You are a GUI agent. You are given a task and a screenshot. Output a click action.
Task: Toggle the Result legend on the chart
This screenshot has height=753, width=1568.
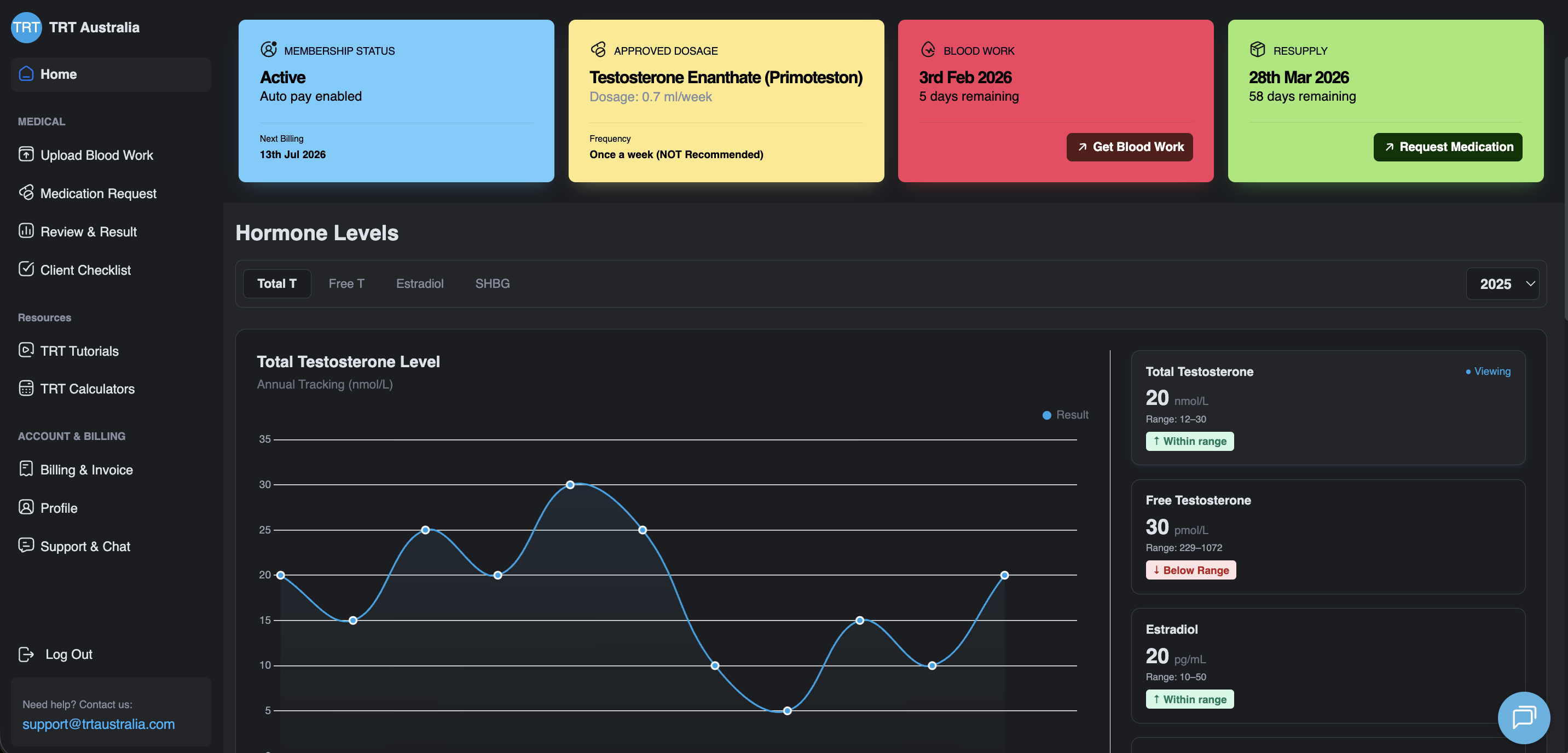[1064, 415]
